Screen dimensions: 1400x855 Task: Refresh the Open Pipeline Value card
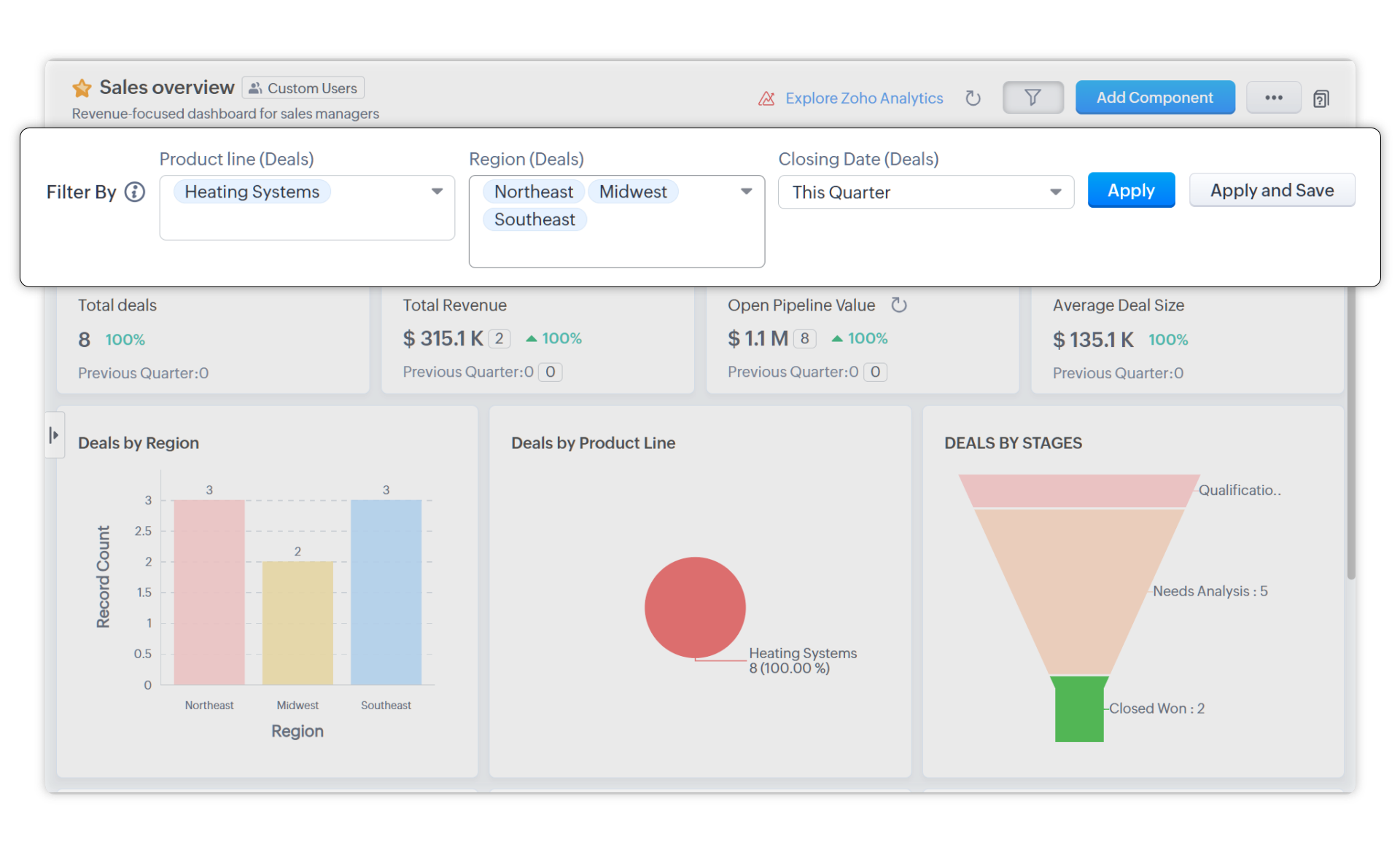(x=899, y=305)
